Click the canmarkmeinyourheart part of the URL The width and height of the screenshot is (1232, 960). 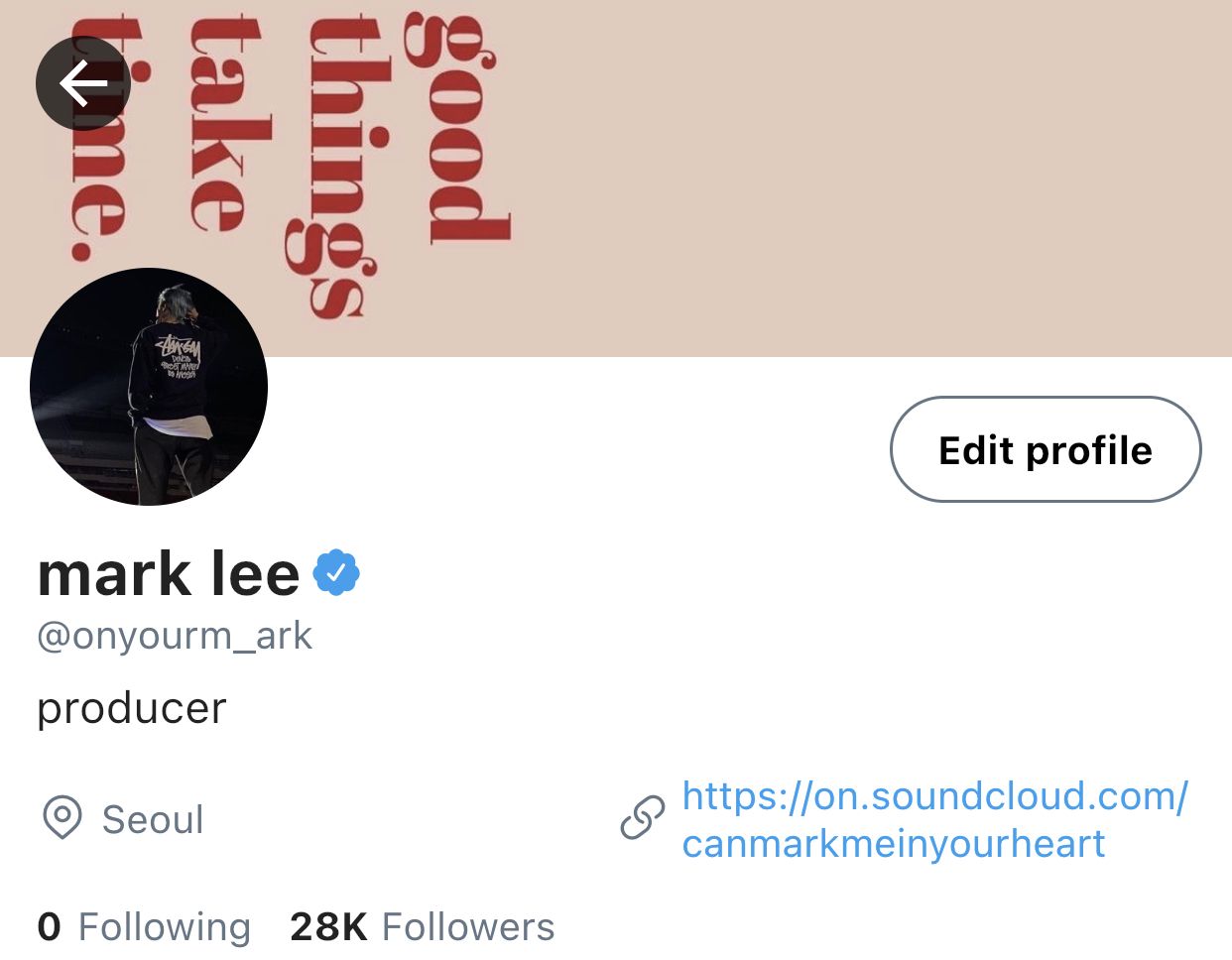(x=893, y=844)
